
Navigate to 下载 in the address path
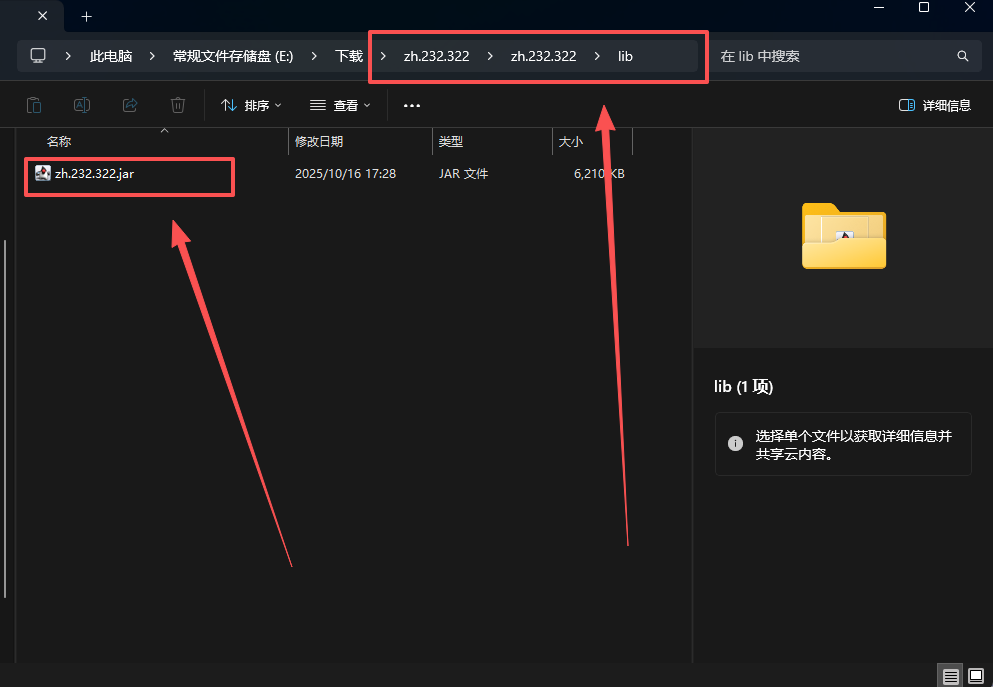tap(348, 56)
